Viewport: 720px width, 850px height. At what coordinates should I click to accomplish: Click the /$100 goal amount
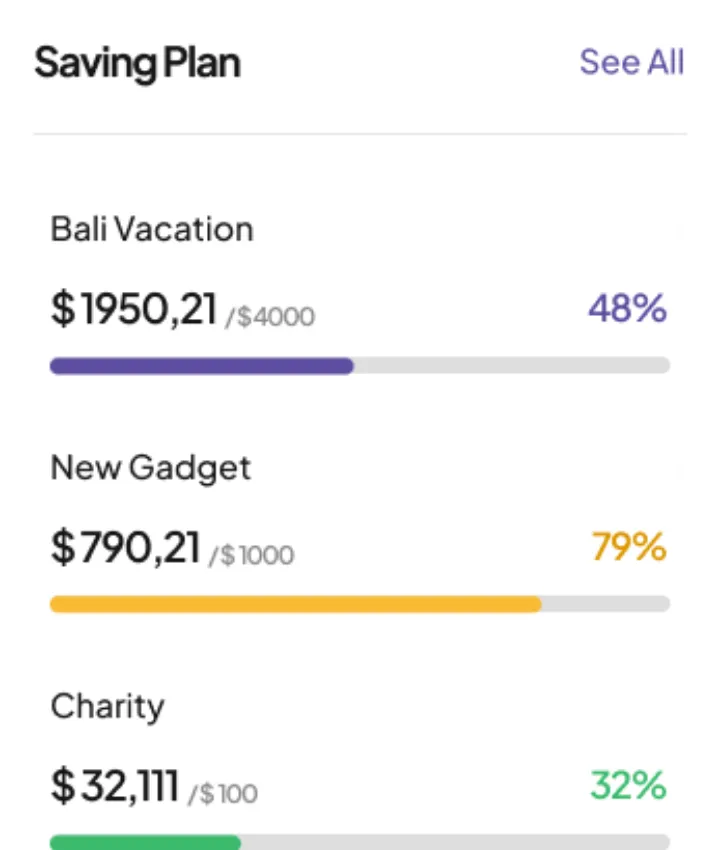click(223, 794)
